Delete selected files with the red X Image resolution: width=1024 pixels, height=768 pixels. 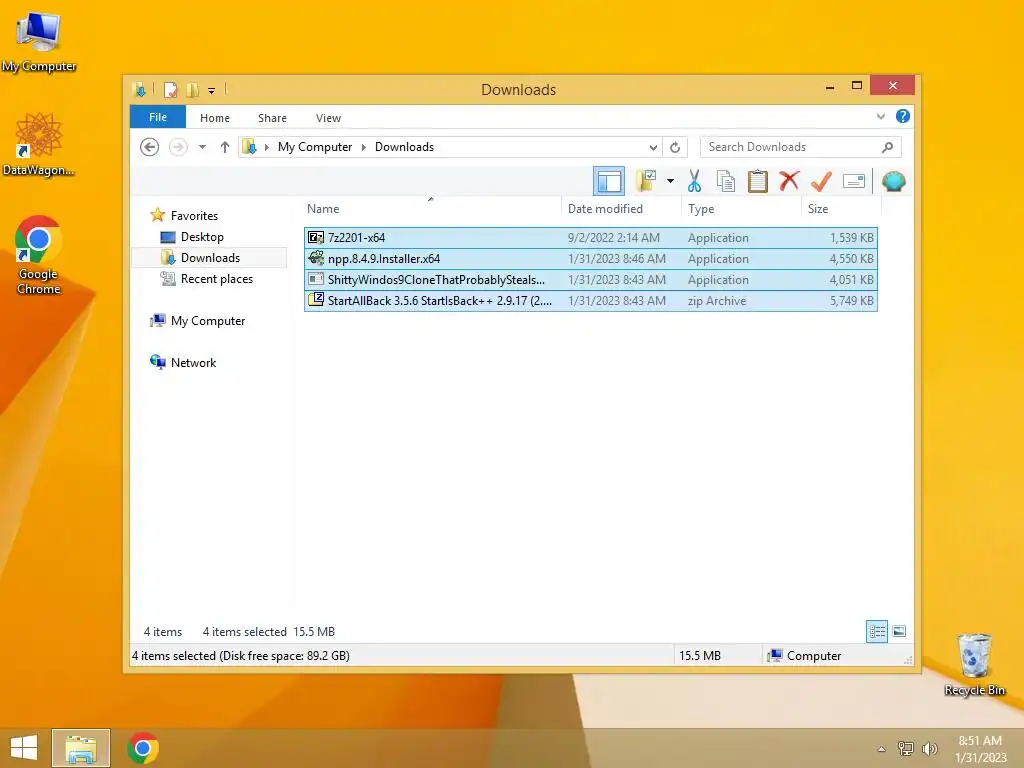[x=790, y=180]
